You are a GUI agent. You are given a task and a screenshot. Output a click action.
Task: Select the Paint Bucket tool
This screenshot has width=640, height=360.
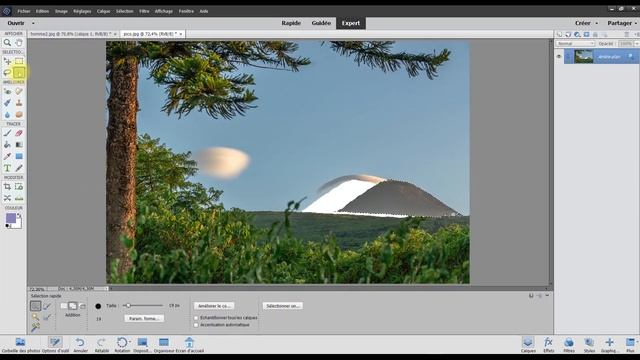[7, 144]
